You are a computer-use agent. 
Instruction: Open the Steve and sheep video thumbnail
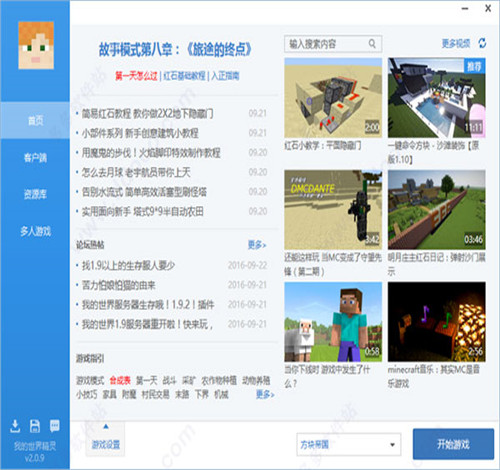tap(333, 322)
